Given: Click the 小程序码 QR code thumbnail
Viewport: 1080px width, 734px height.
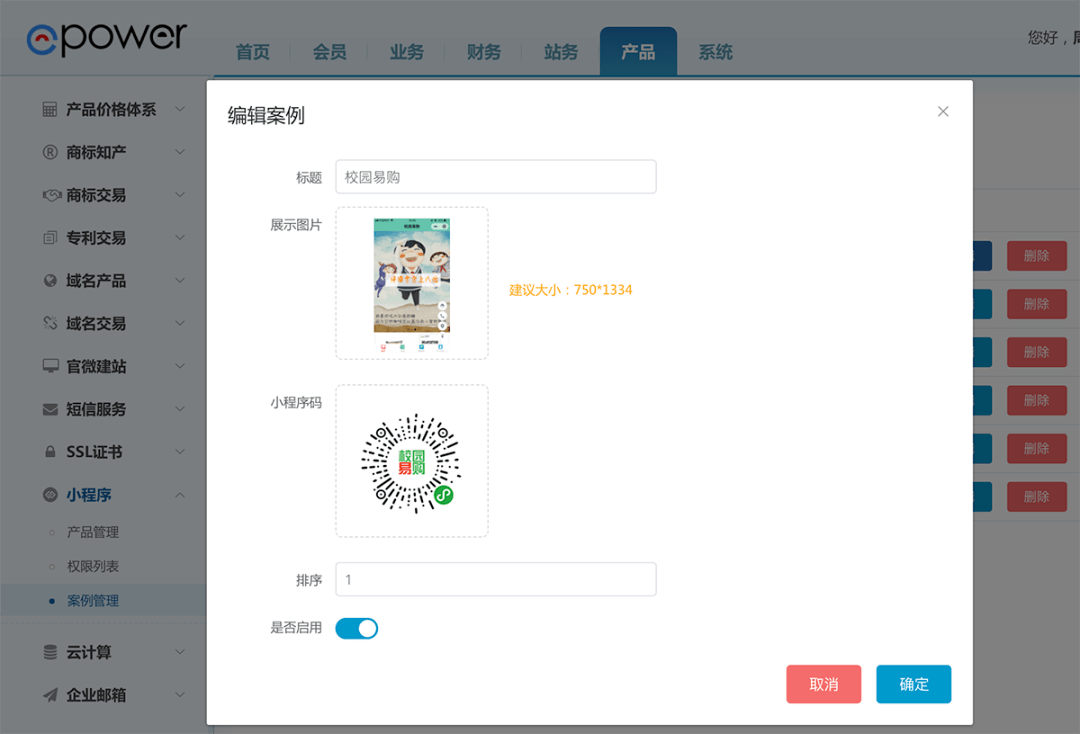Looking at the screenshot, I should 412,463.
